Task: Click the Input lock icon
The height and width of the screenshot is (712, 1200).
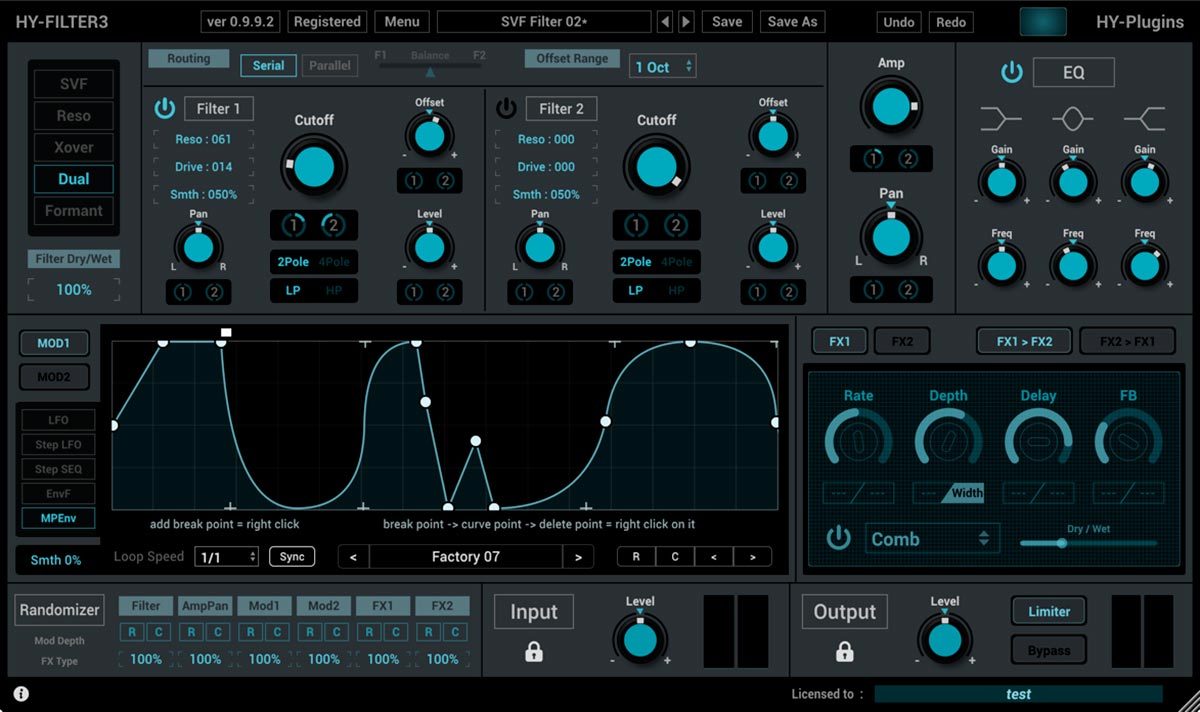Action: pyautogui.click(x=534, y=653)
